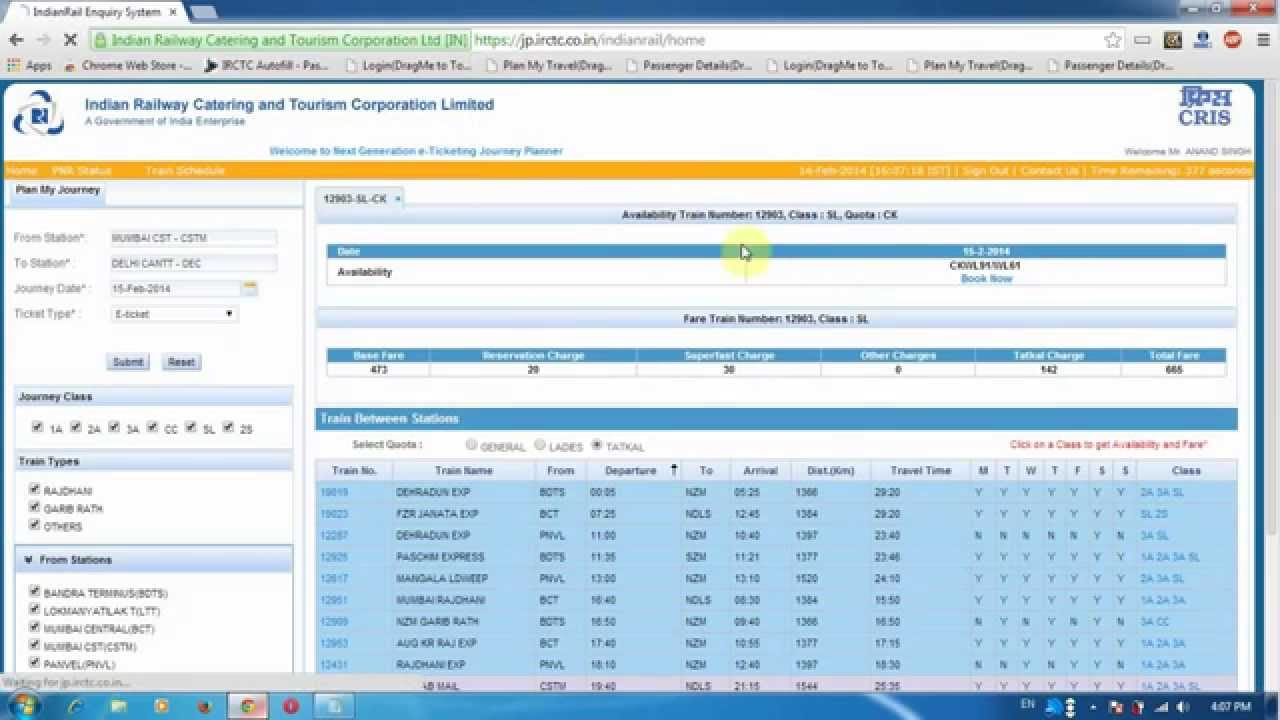Select the PASCHIM EXPRESS train row name

(440, 557)
